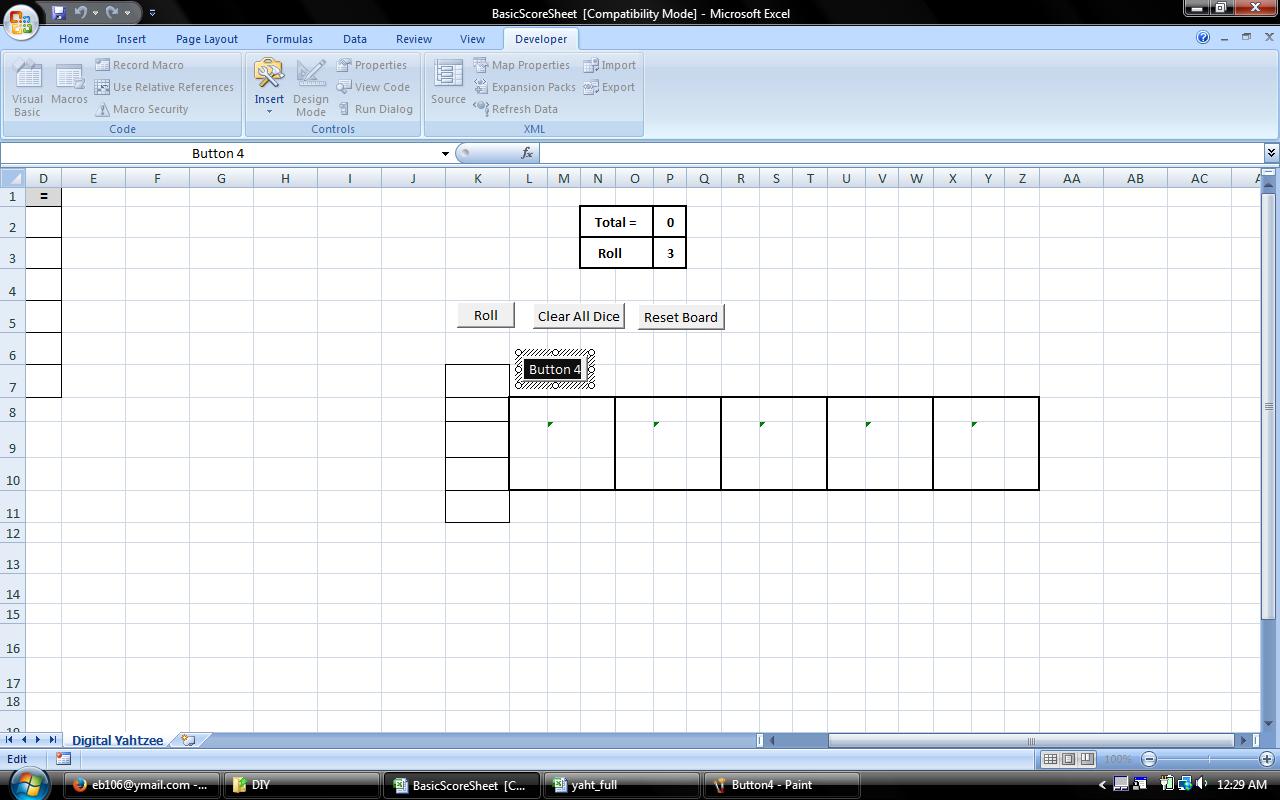
Task: Open the Office button menu
Action: pos(21,20)
